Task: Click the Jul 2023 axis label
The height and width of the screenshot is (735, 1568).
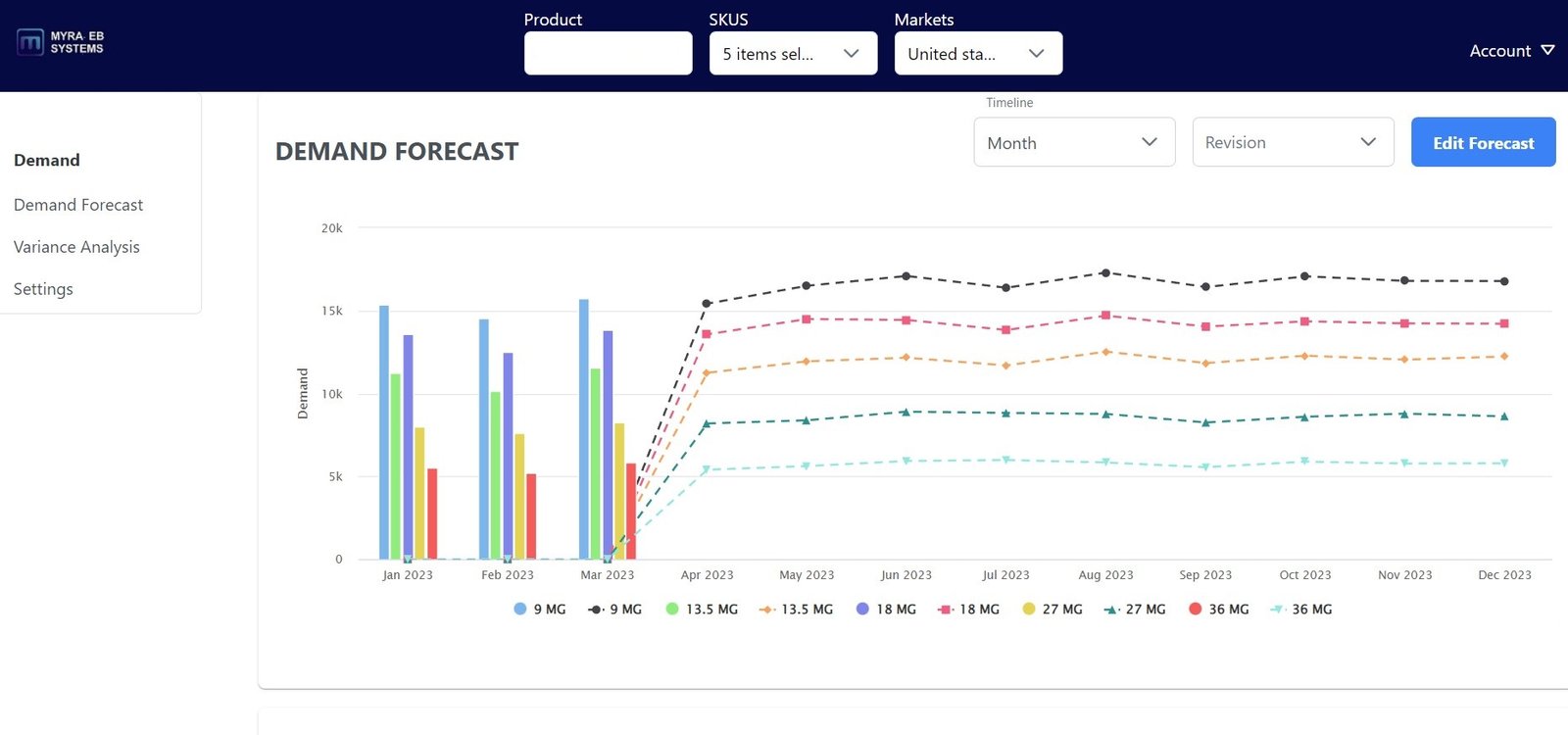Action: pyautogui.click(x=1005, y=575)
